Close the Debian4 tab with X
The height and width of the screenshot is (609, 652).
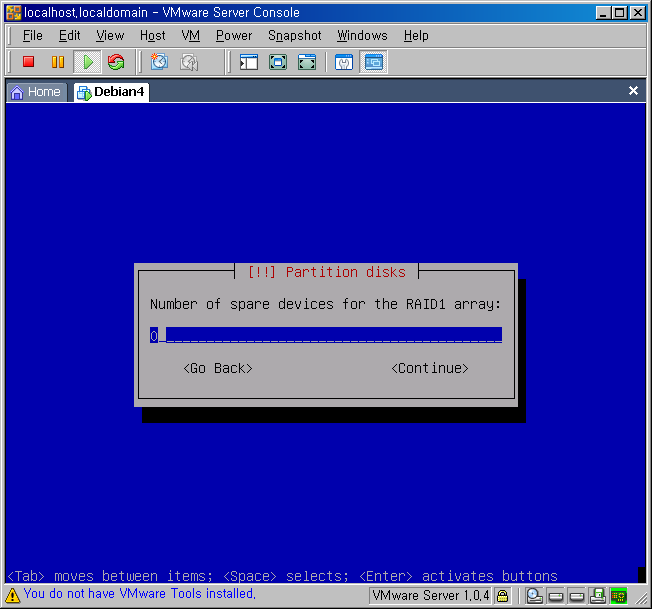(x=633, y=91)
